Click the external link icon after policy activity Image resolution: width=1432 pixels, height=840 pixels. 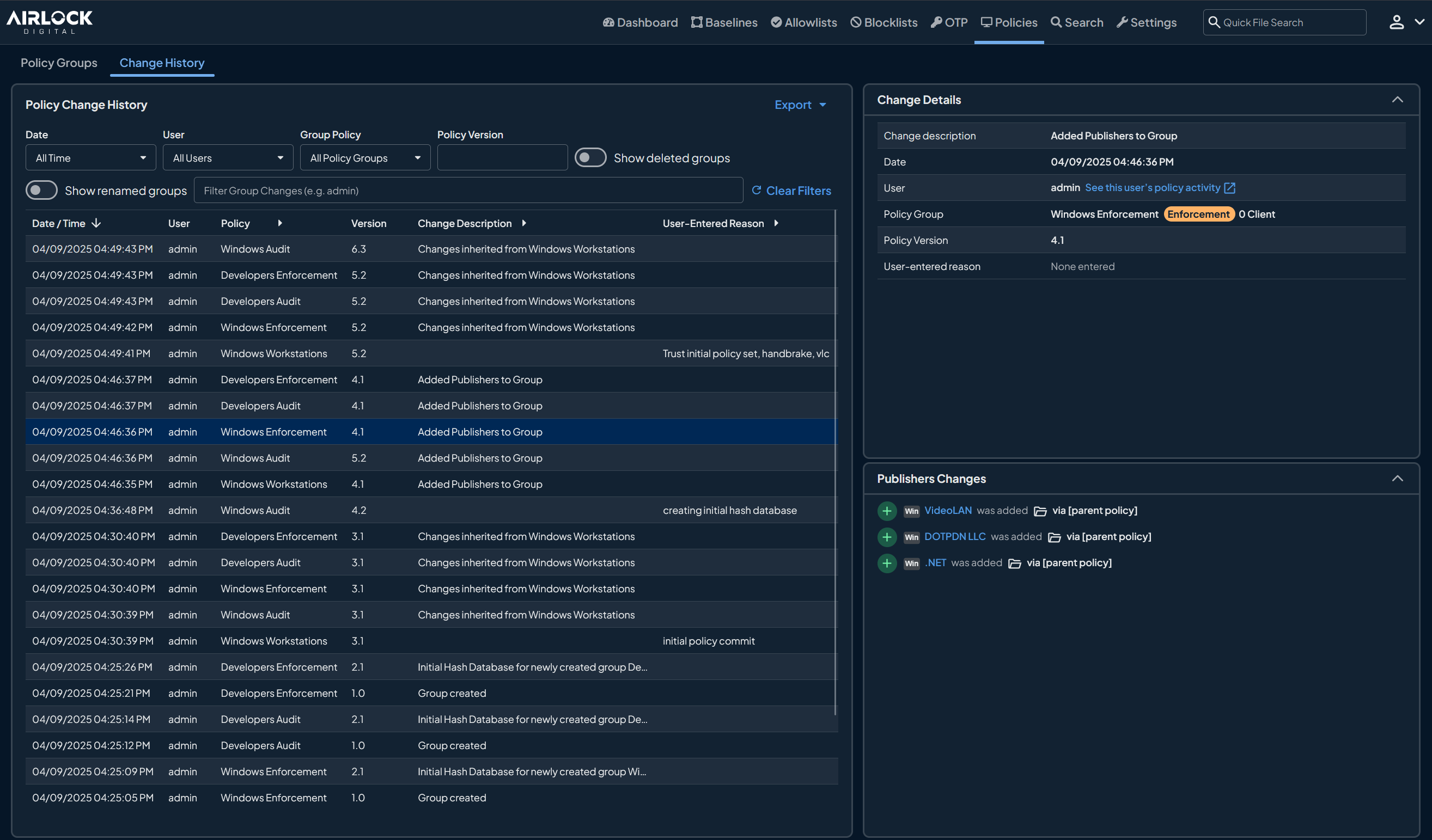1230,187
